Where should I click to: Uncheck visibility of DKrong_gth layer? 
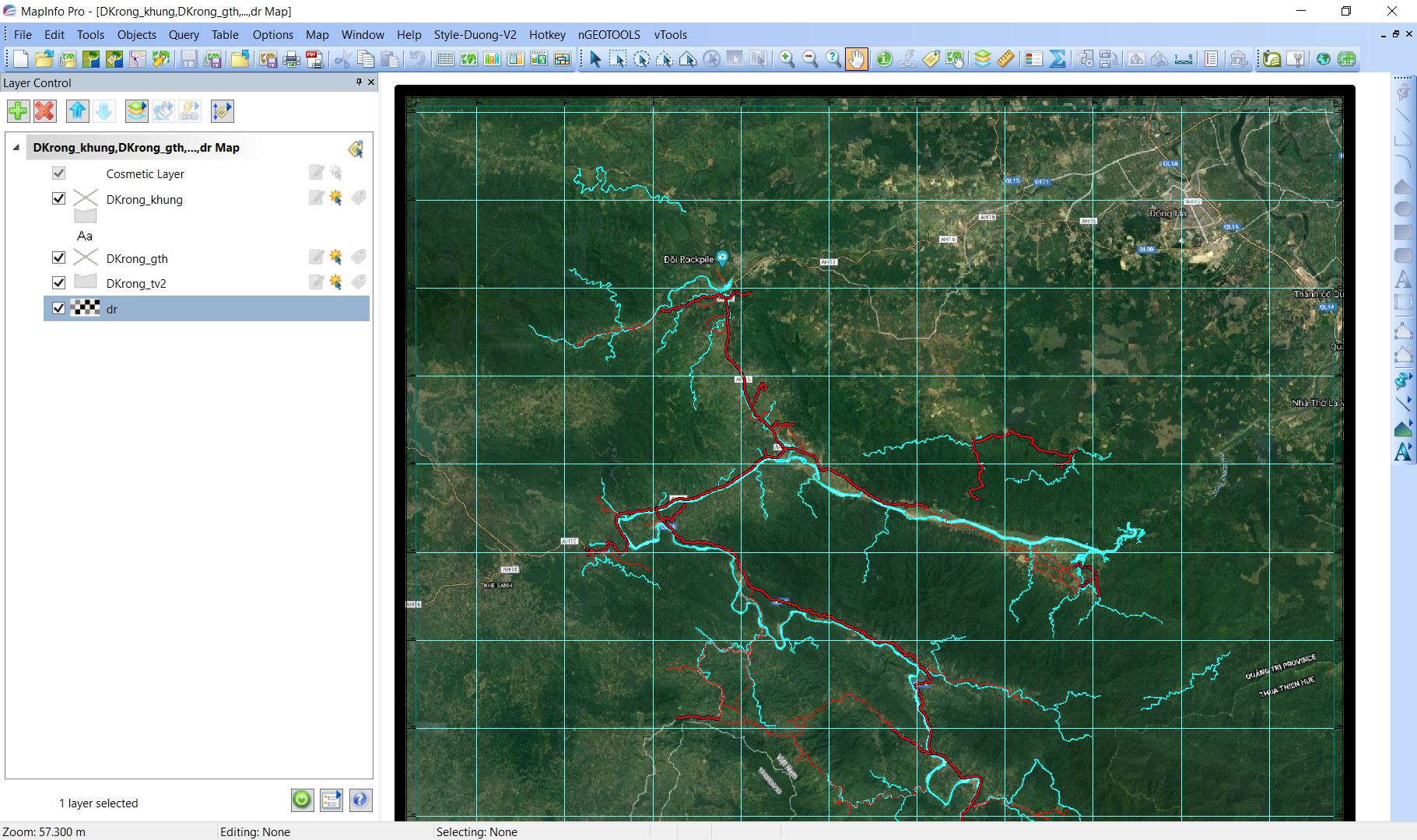pos(58,257)
